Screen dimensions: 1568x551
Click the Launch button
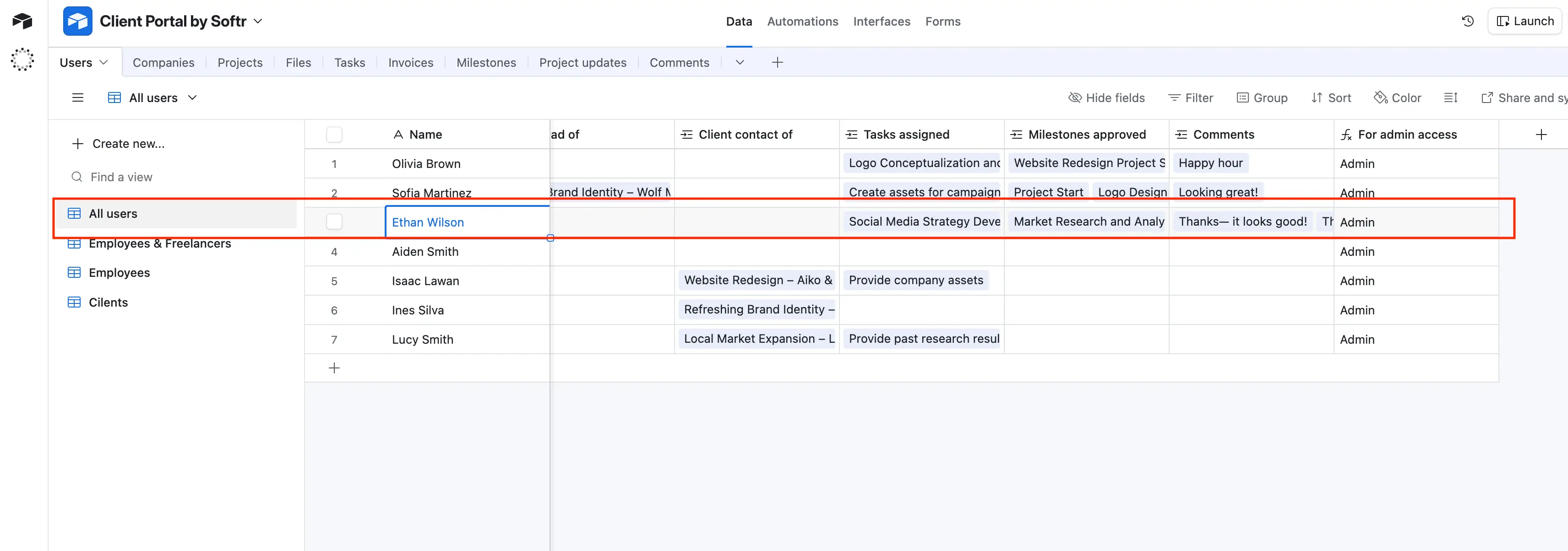[x=1525, y=22]
